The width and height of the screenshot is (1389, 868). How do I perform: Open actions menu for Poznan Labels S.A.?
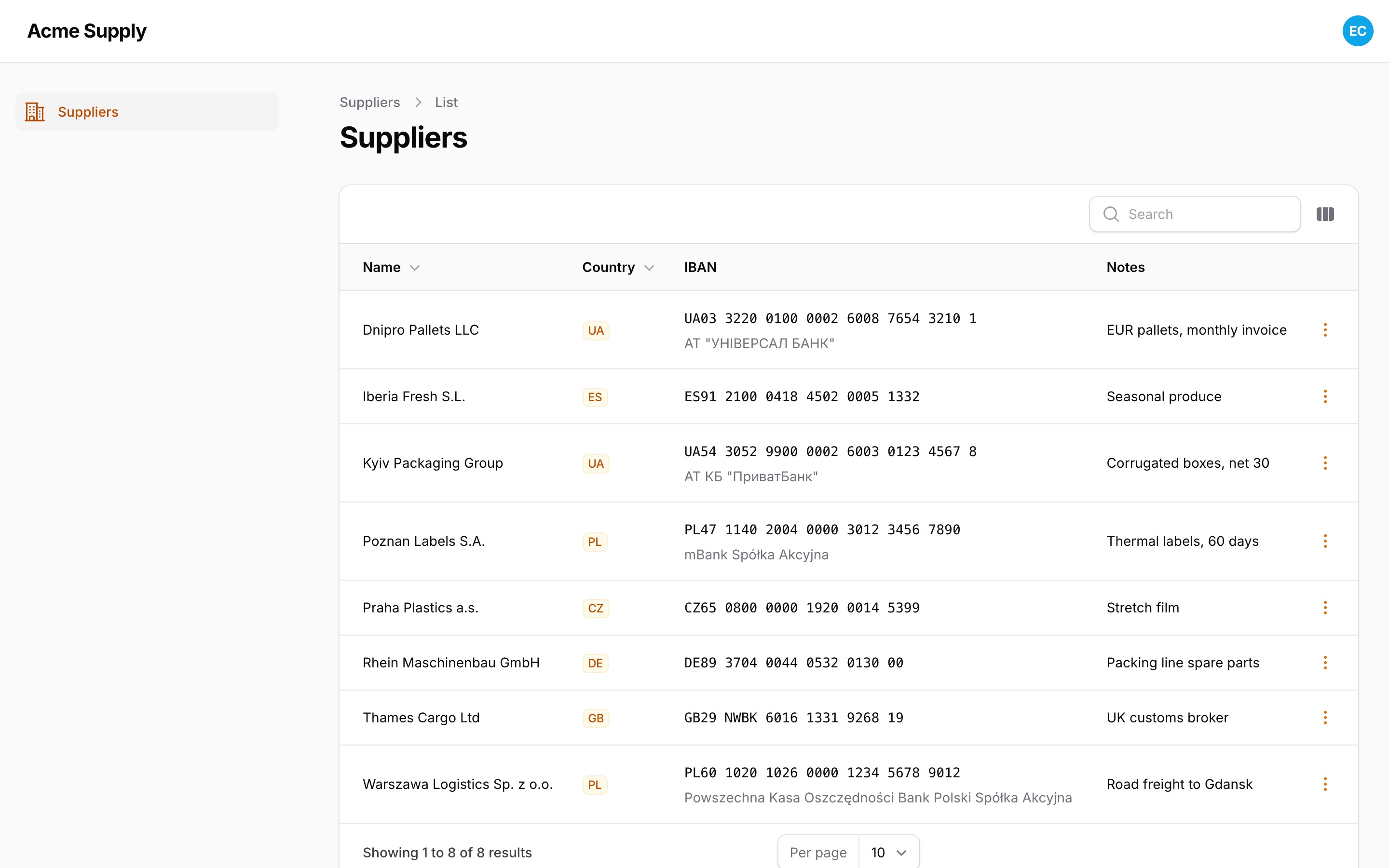tap(1325, 542)
